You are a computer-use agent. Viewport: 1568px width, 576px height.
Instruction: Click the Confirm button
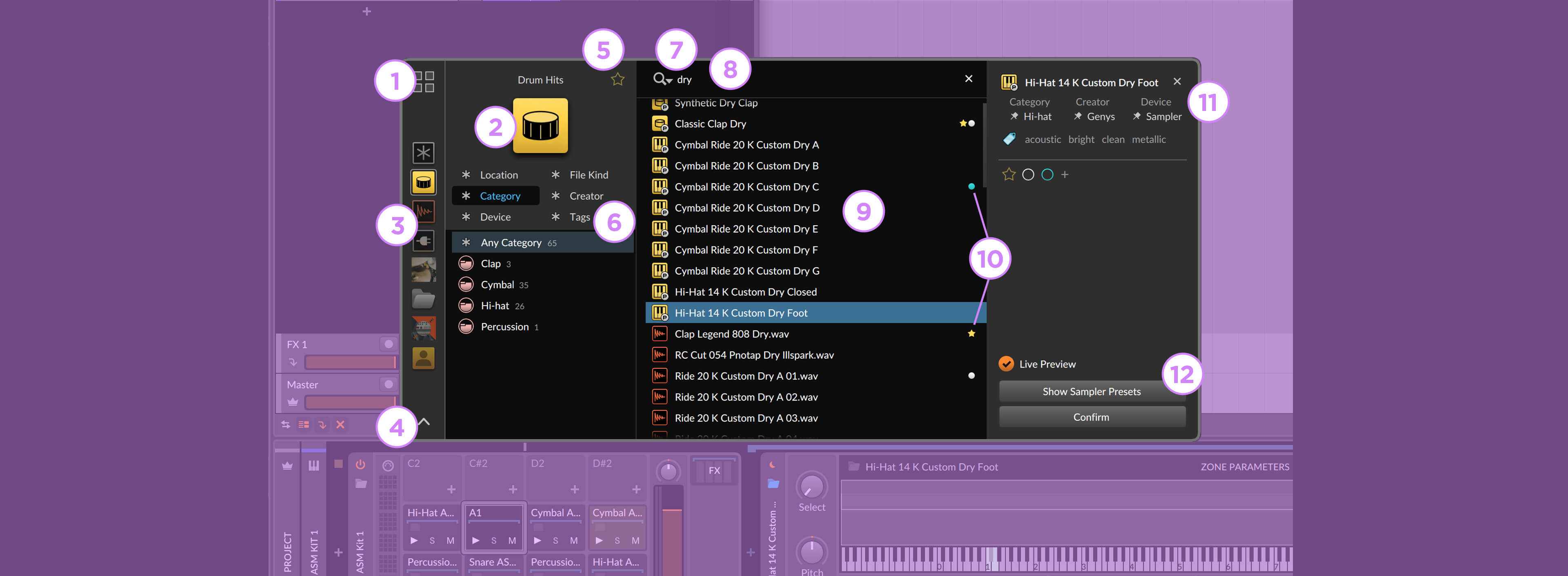[x=1091, y=416]
